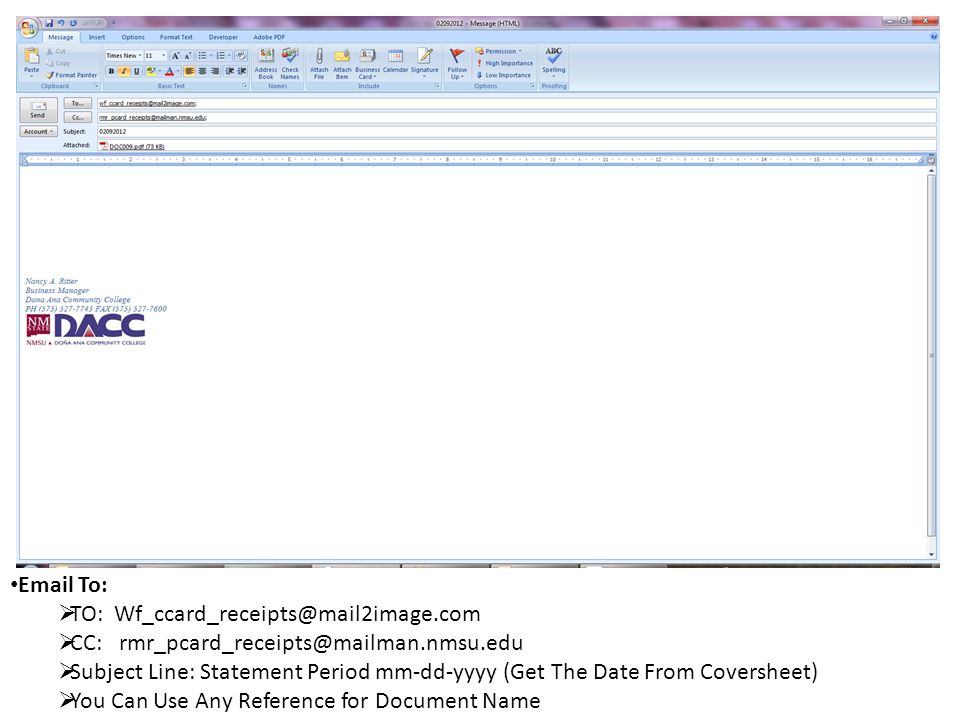Mark the message as Low Importance
This screenshot has height=720, width=960.
tap(503, 75)
